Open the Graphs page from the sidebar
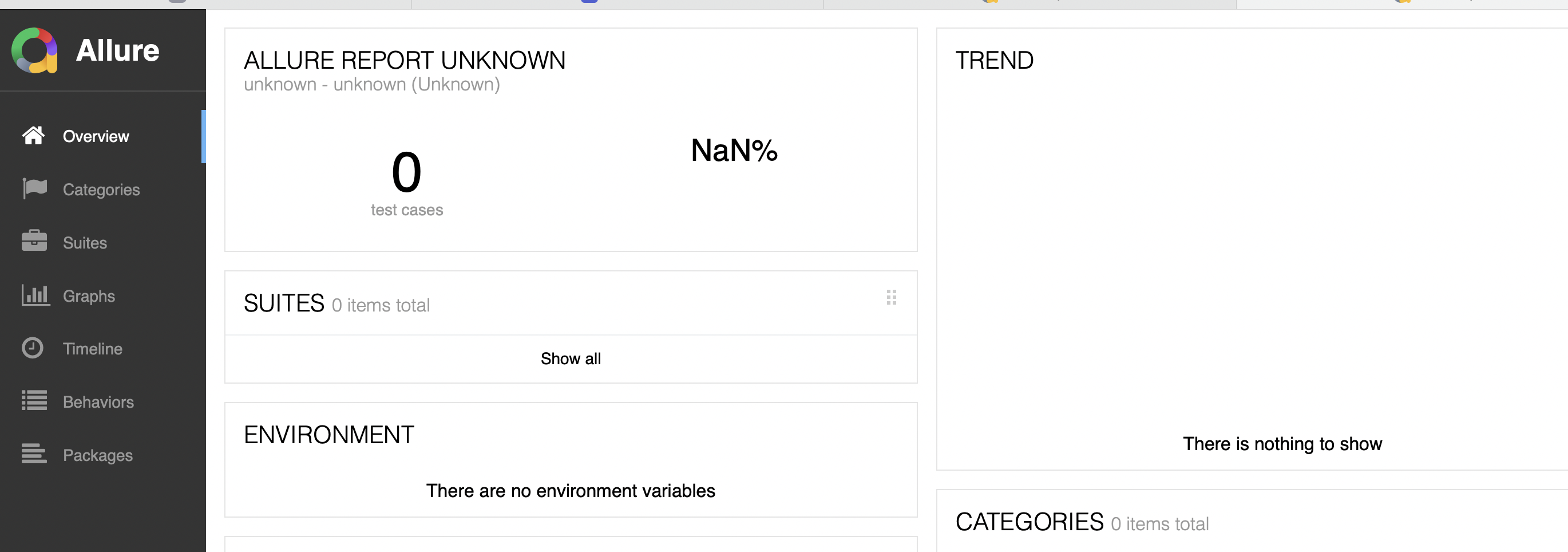 coord(88,295)
